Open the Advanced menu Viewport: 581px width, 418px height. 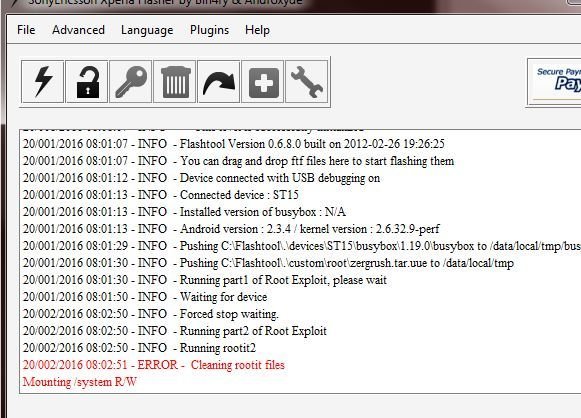coord(78,30)
